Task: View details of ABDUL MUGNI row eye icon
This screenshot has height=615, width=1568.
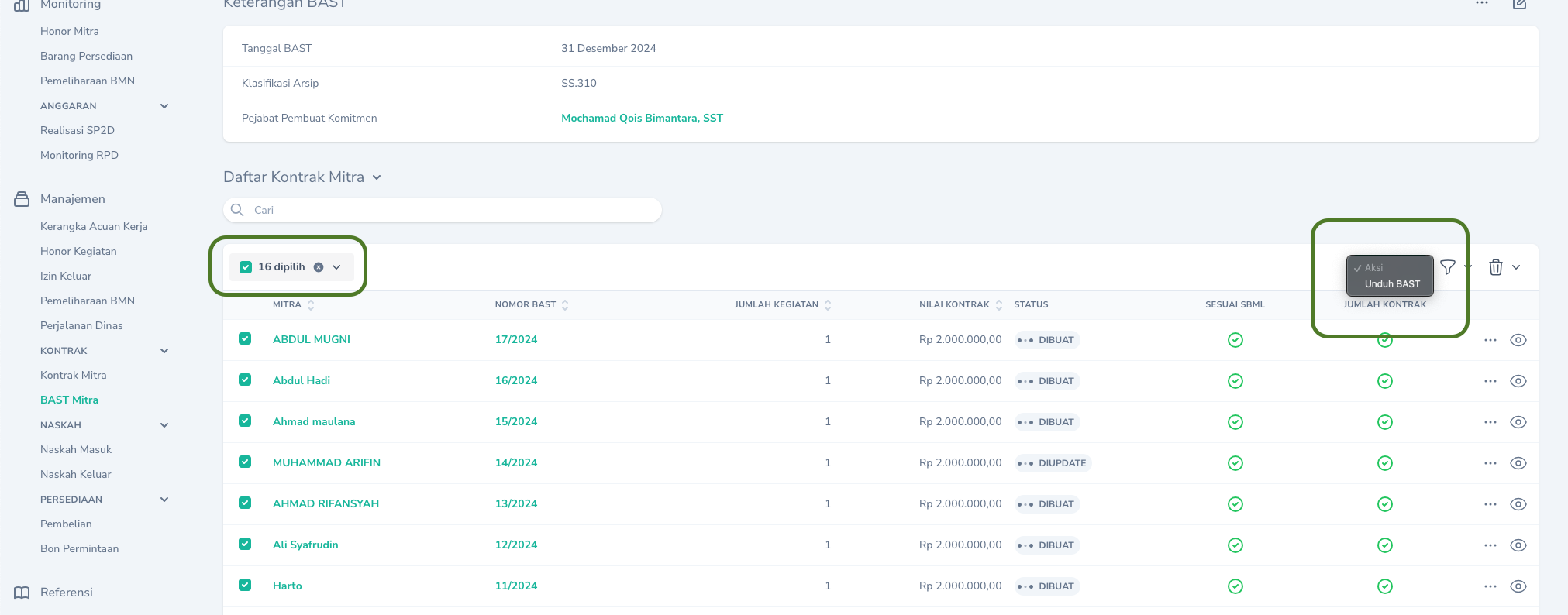Action: click(1518, 340)
